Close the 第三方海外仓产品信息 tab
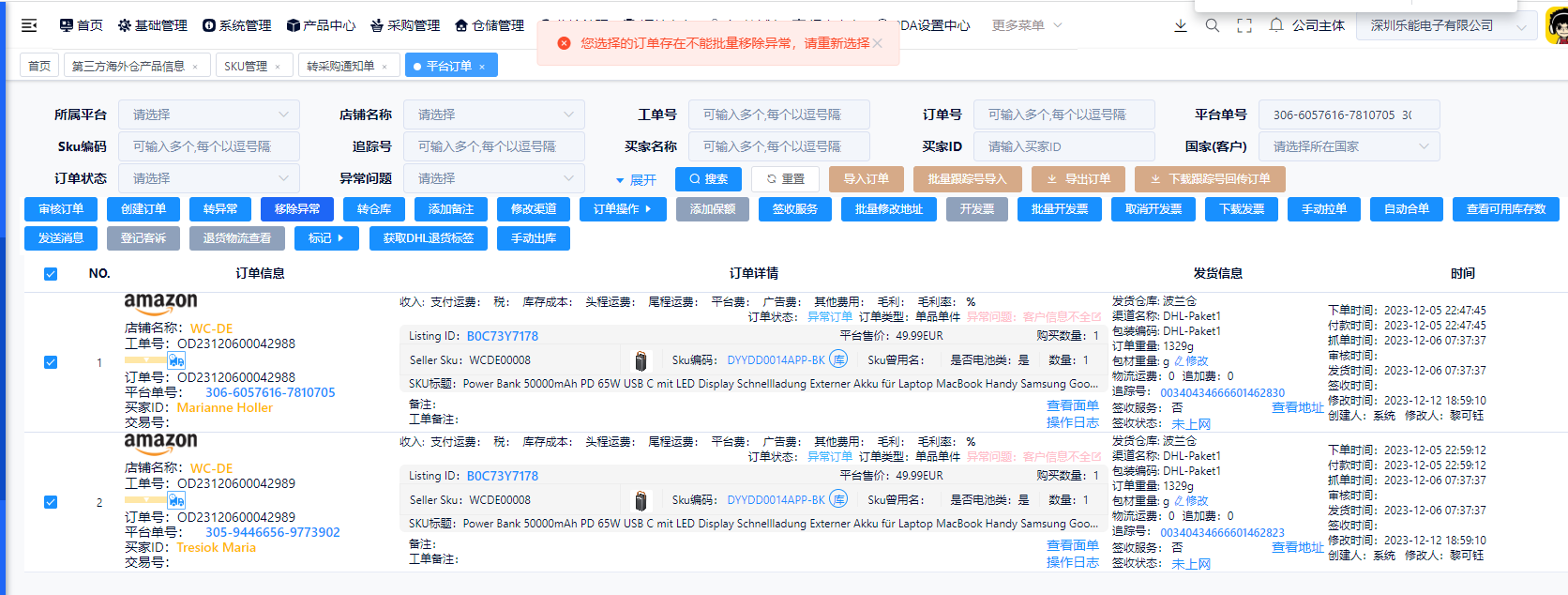The height and width of the screenshot is (595, 1568). (x=195, y=67)
